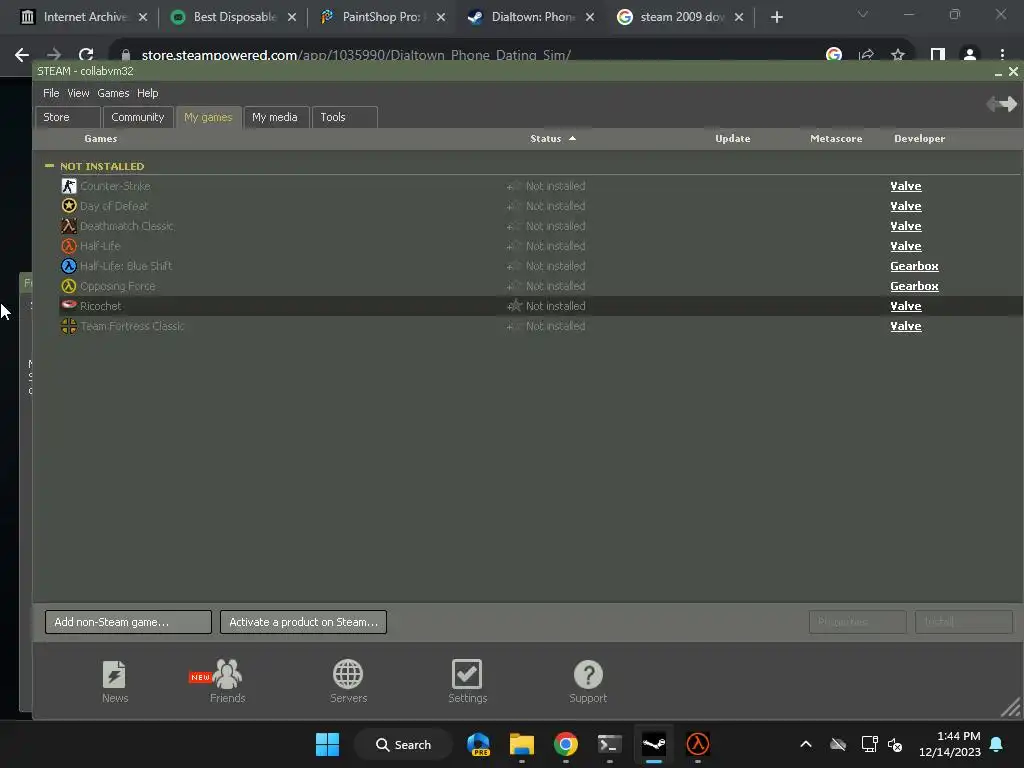Click the Team Fortress Classic icon
Viewport: 1024px width, 768px height.
(x=69, y=326)
